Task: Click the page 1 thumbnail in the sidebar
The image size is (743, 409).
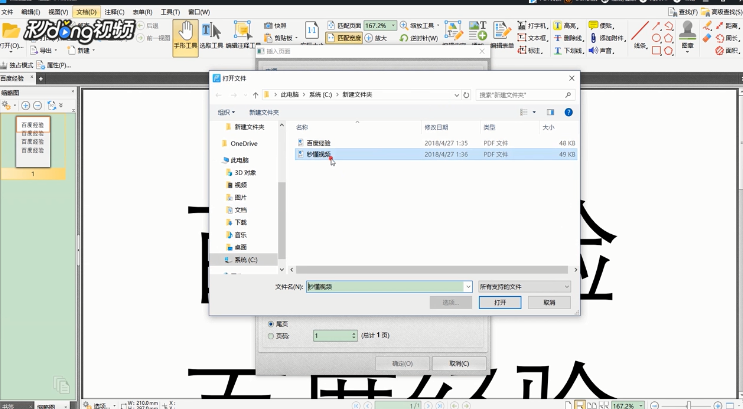Action: (33, 142)
